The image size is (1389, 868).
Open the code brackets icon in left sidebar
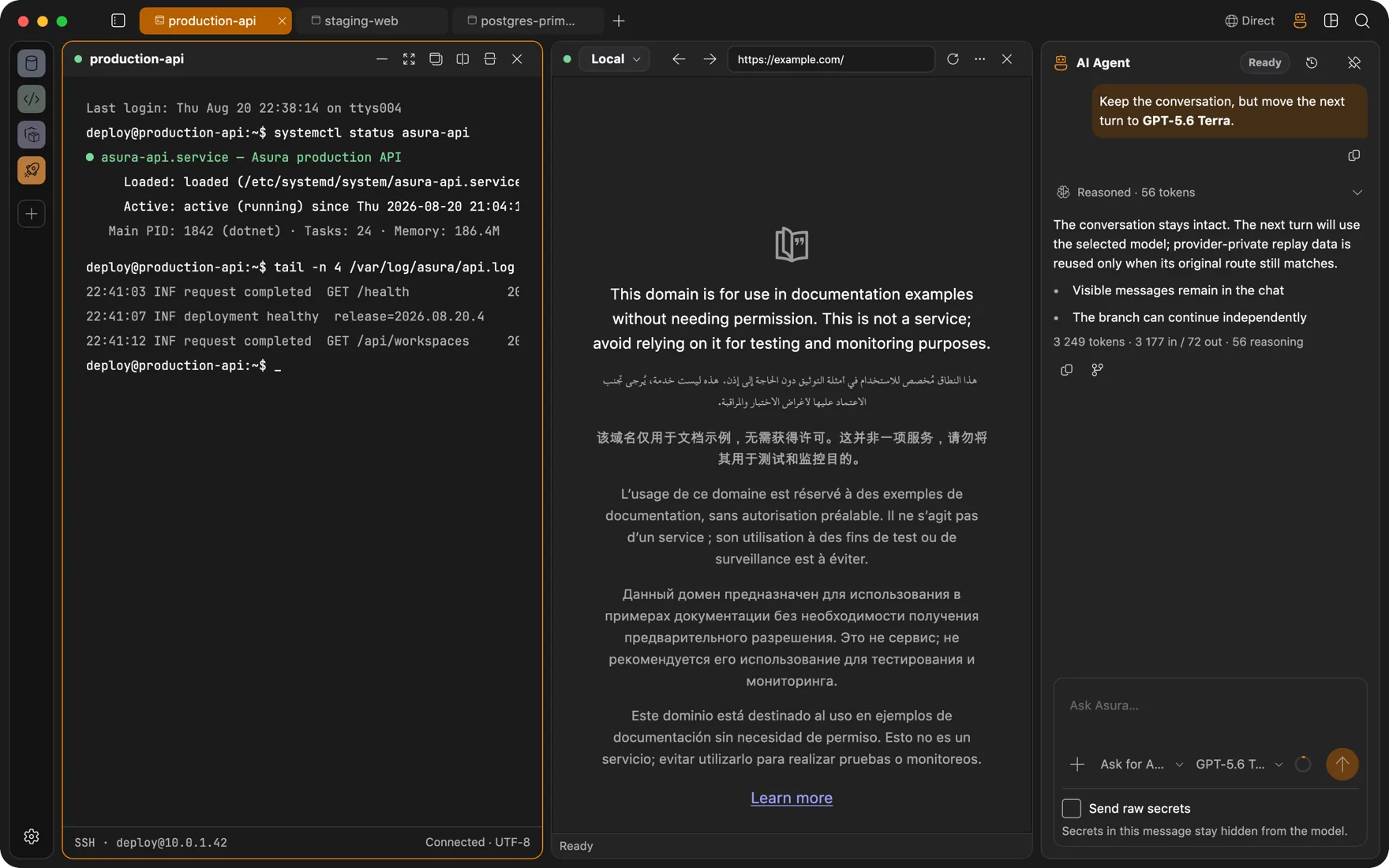(32, 99)
